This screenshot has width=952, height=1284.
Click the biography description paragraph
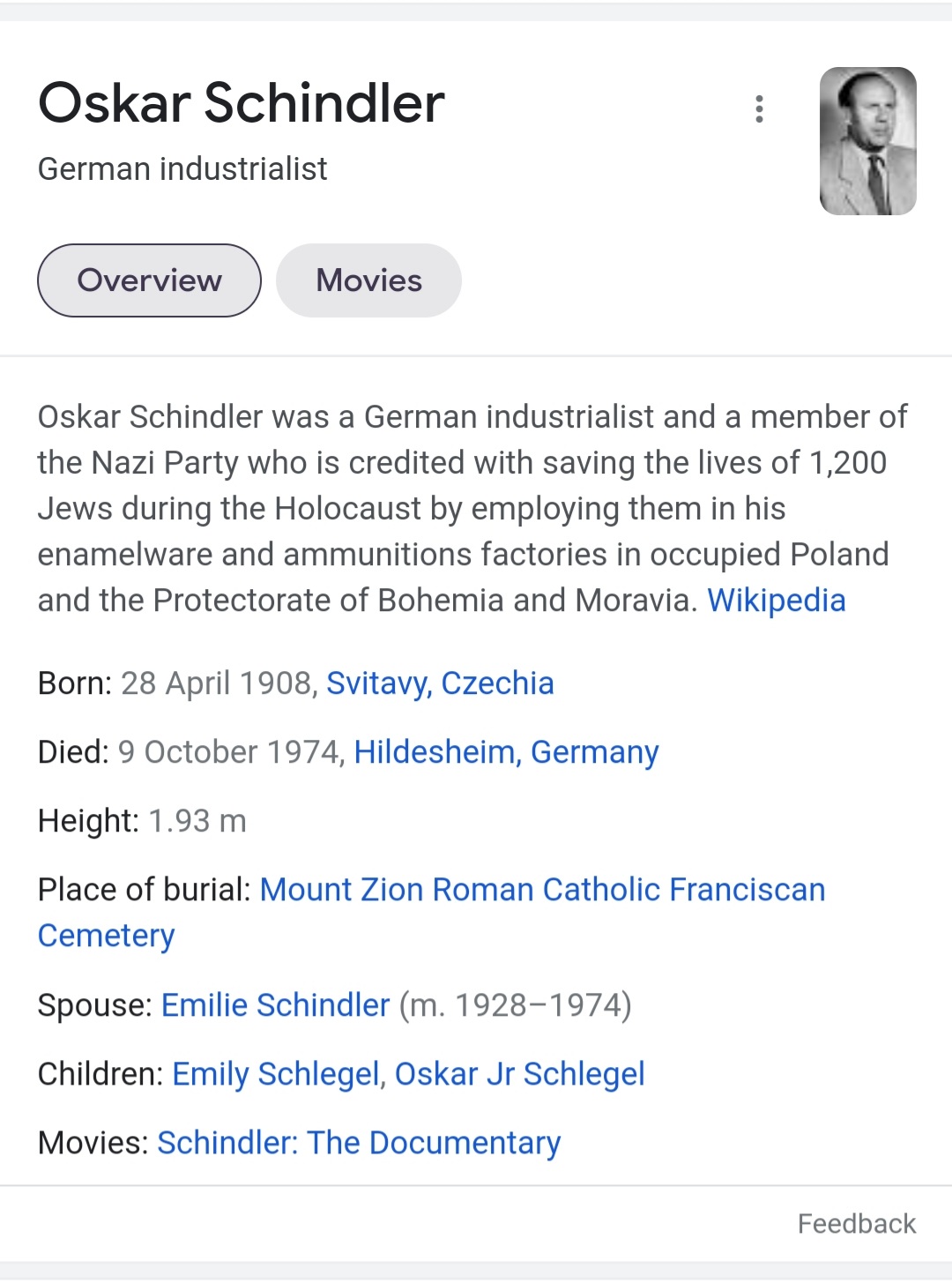458,509
